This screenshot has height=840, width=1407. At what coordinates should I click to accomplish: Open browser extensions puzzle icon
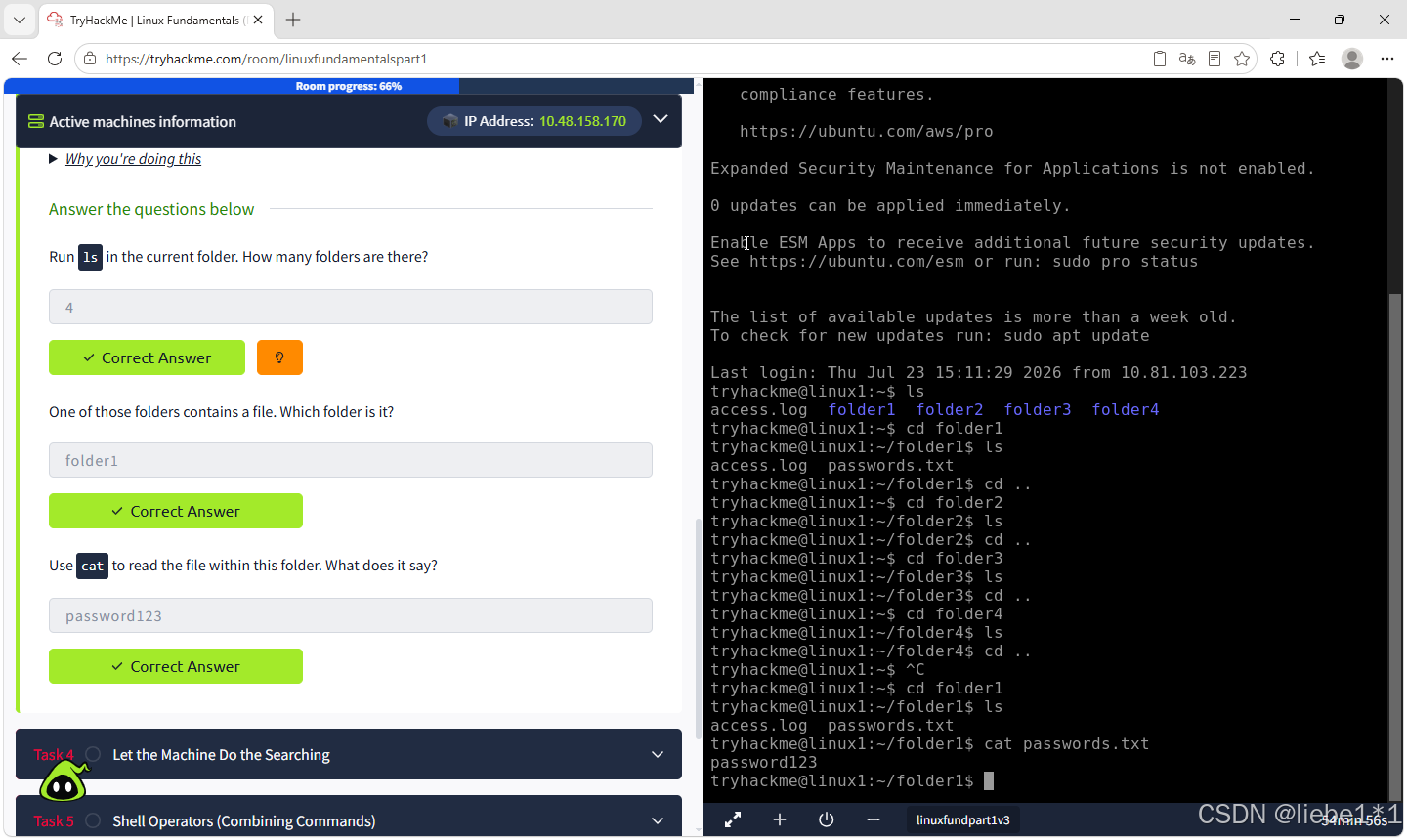pos(1278,59)
